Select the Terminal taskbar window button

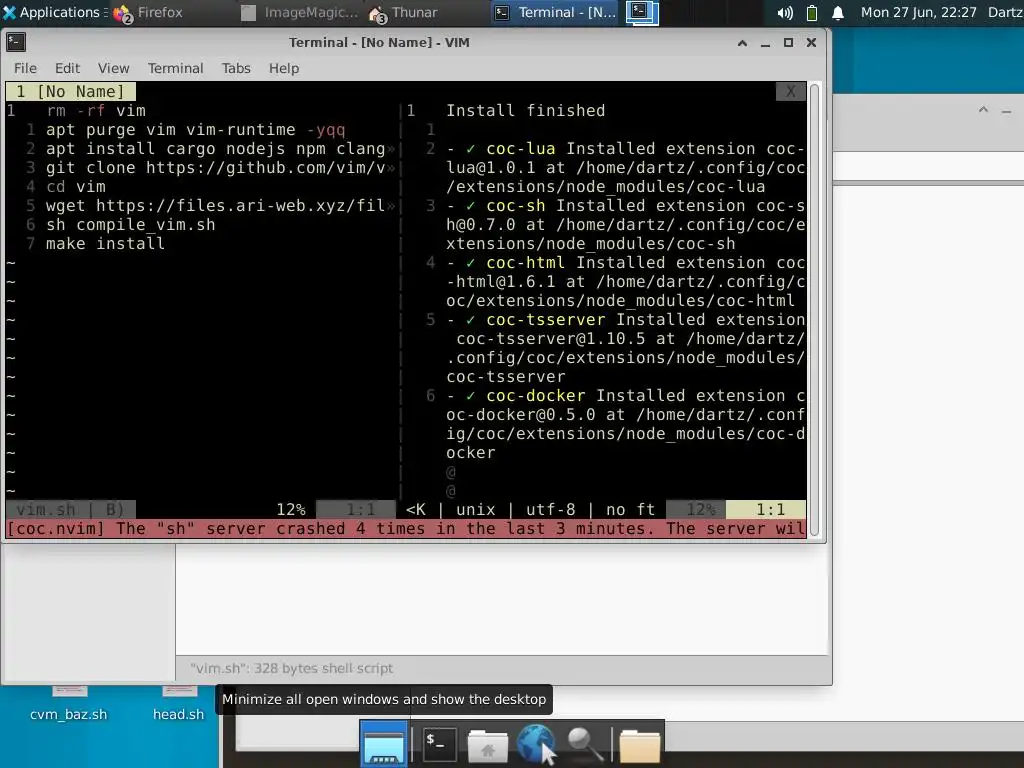pos(556,12)
